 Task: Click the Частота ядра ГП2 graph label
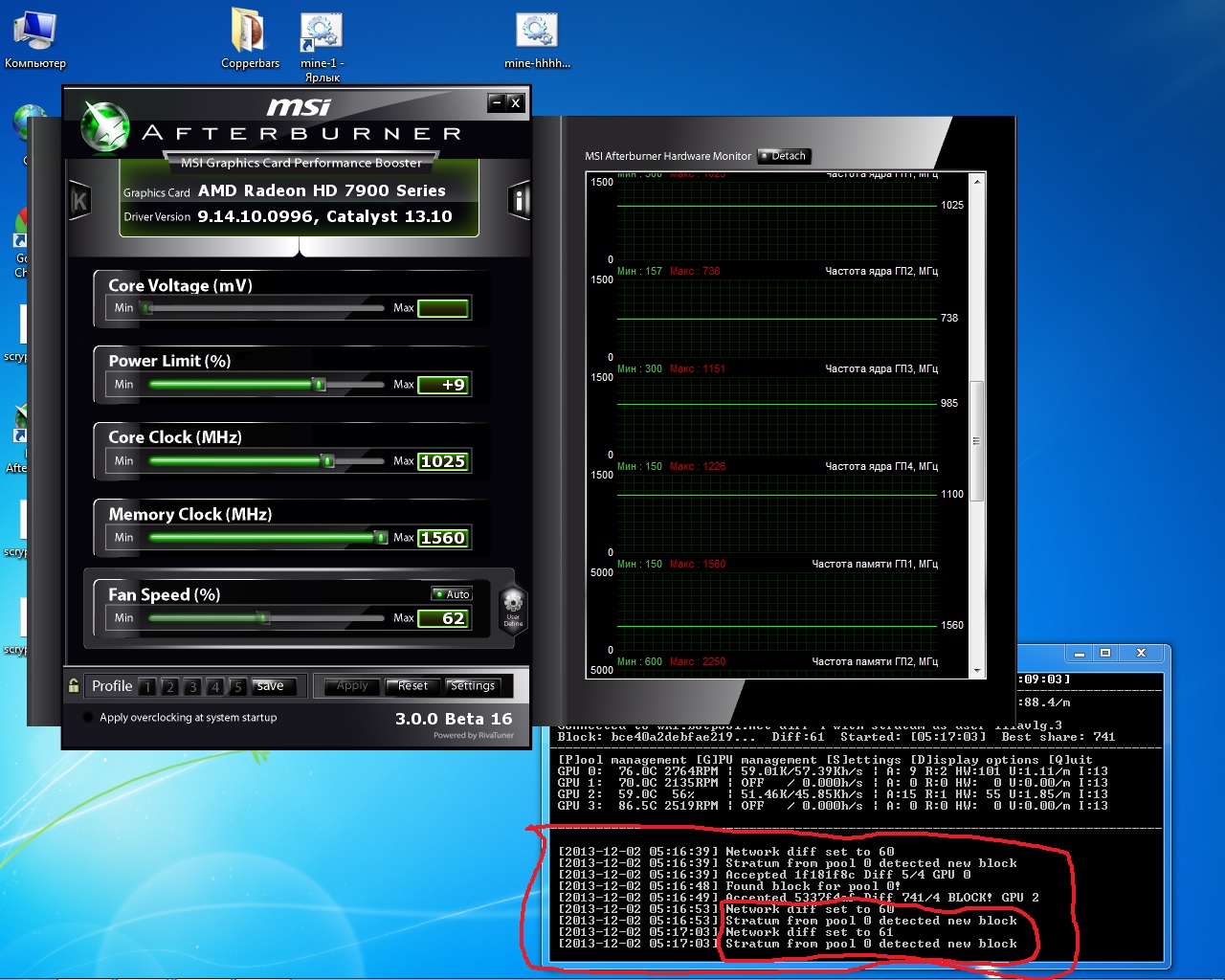point(881,272)
